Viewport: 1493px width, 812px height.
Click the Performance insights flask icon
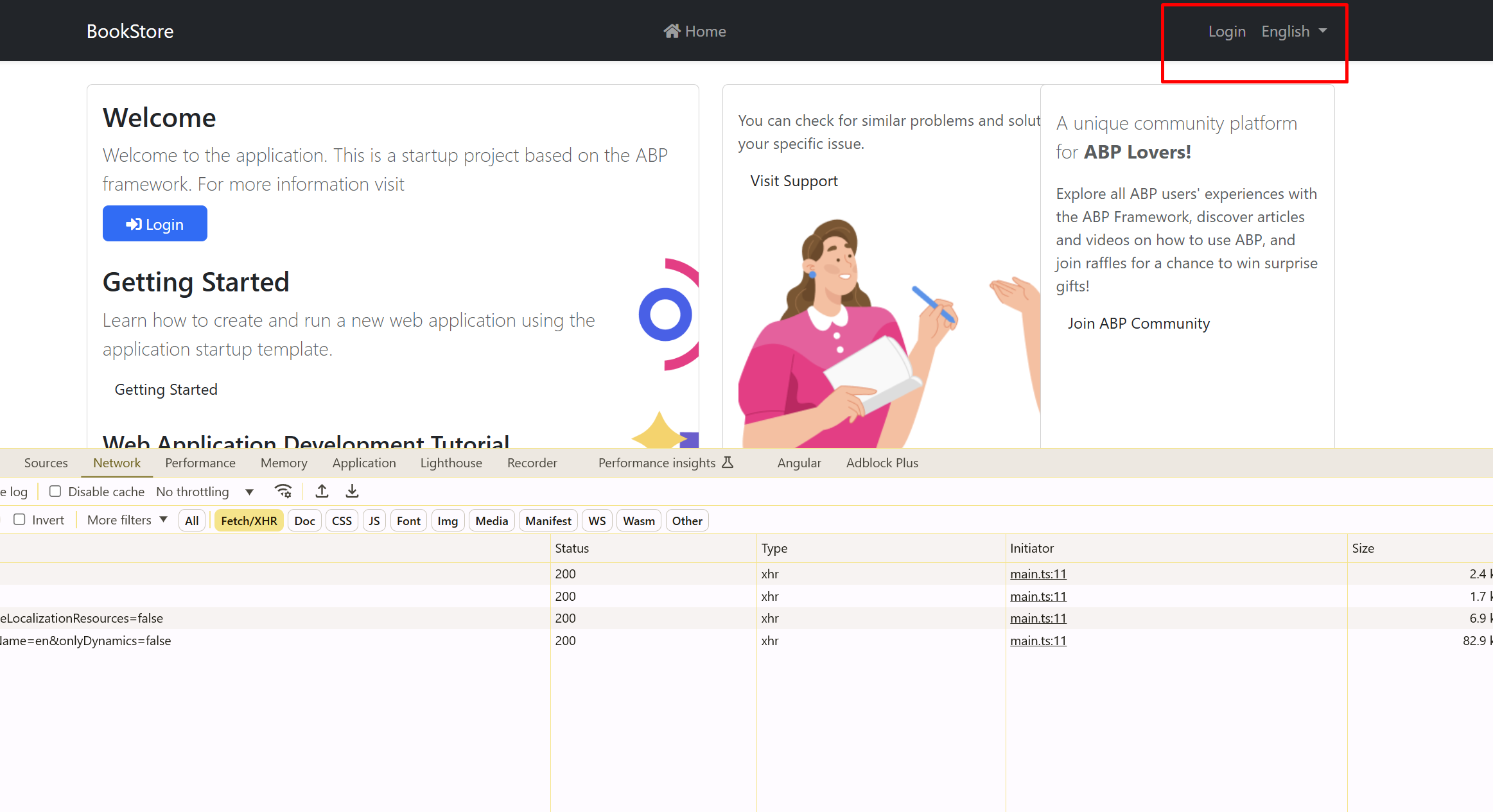coord(728,463)
